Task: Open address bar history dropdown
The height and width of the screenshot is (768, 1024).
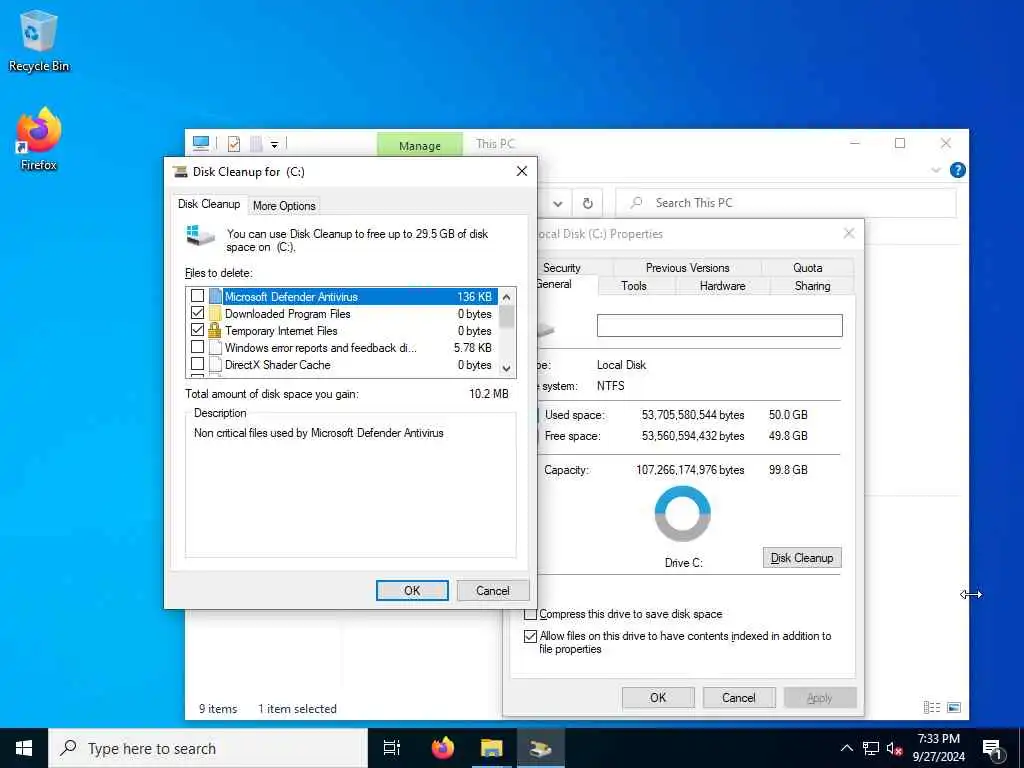Action: point(558,203)
